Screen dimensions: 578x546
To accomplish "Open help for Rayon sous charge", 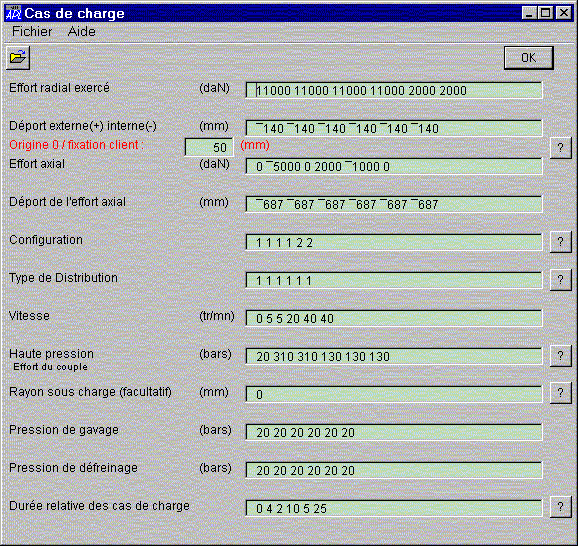I will coord(560,393).
